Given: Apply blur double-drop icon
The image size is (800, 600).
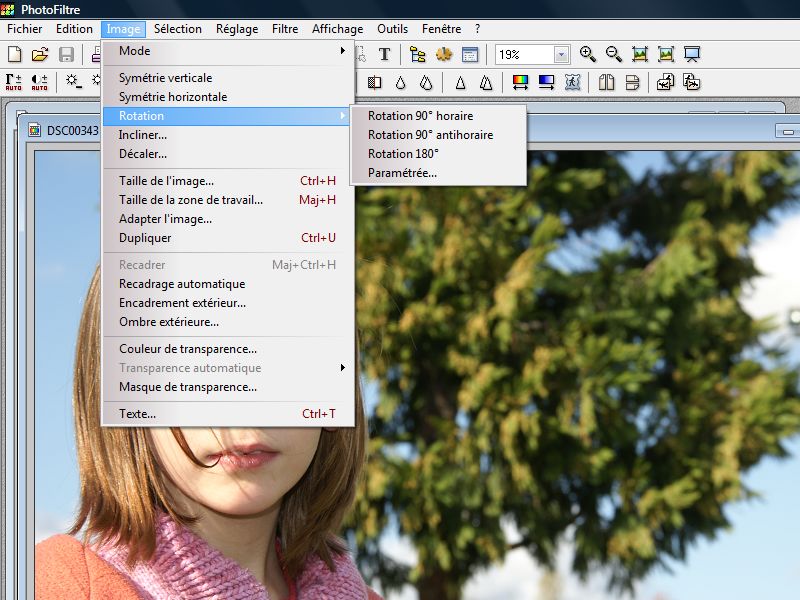Looking at the screenshot, I should point(426,82).
